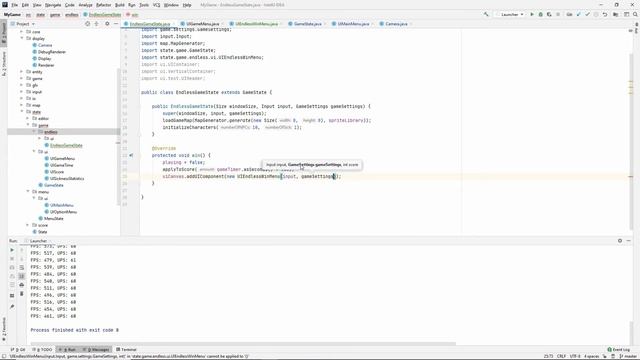This screenshot has width=640, height=360.
Task: Hide the Run panel with minus icon
Action: click(x=629, y=241)
